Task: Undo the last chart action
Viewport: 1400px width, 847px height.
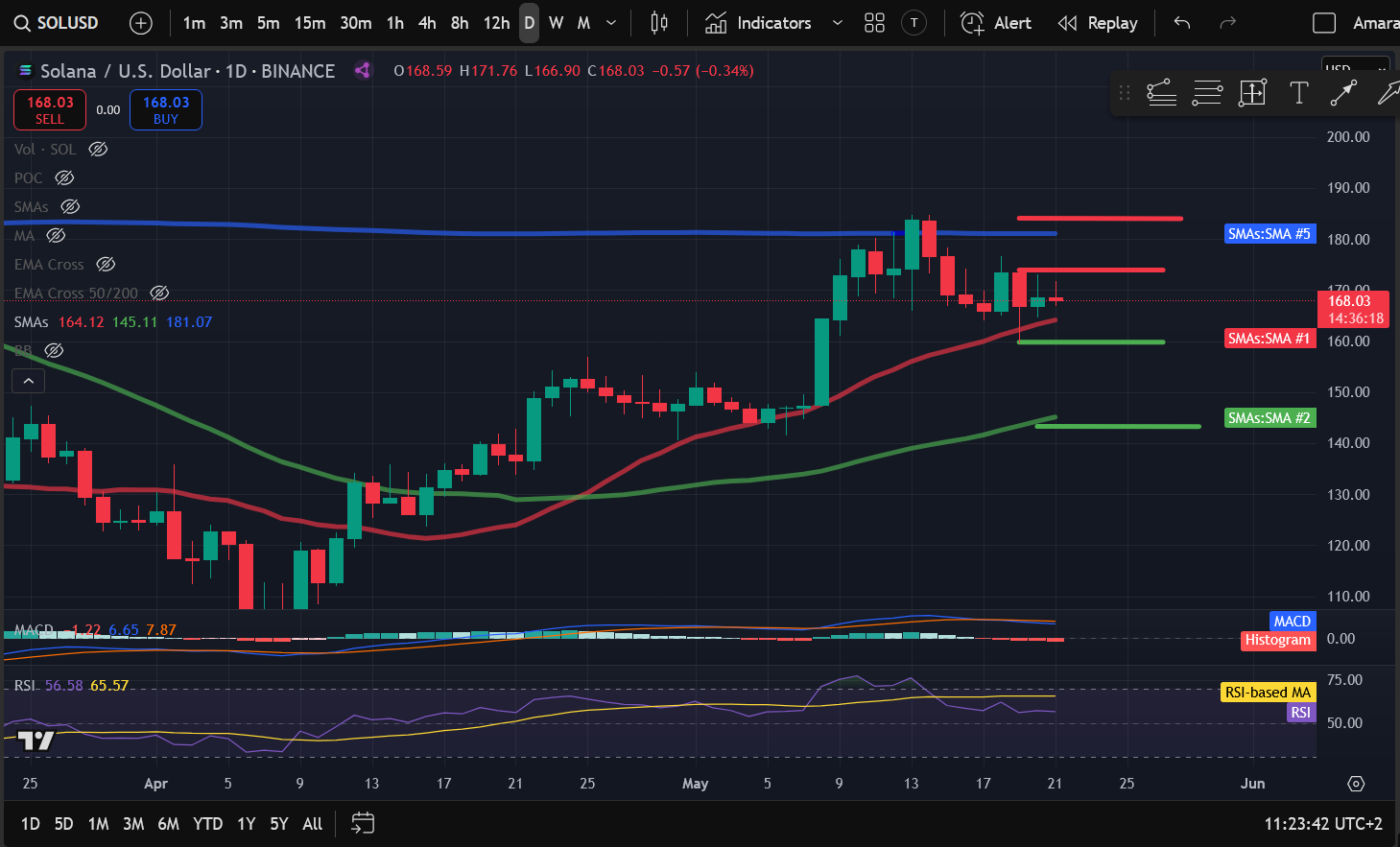Action: 1182,23
